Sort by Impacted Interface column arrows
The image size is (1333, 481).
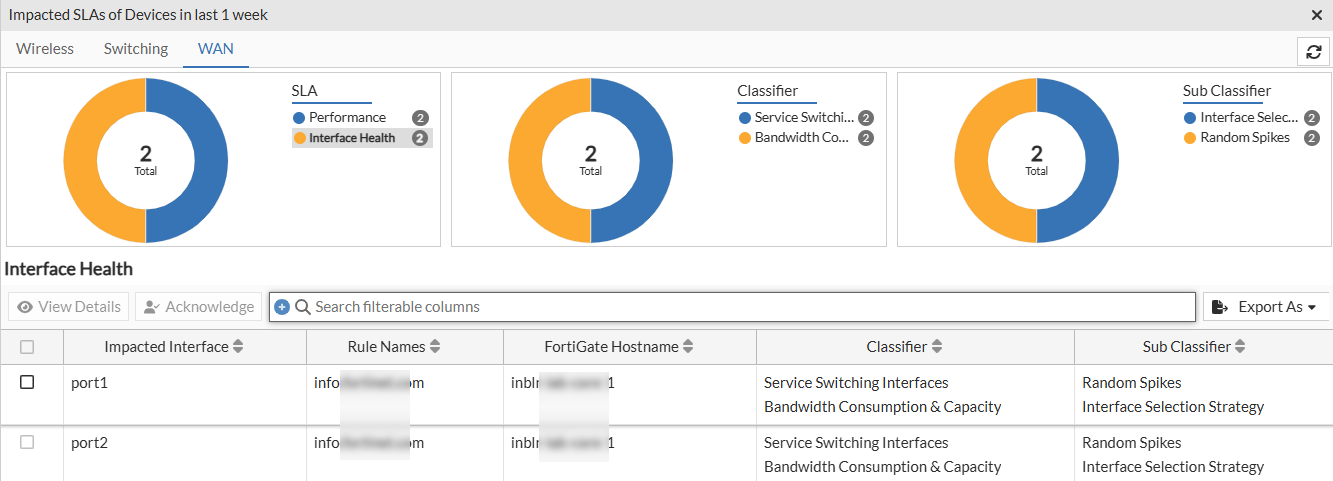coord(238,347)
